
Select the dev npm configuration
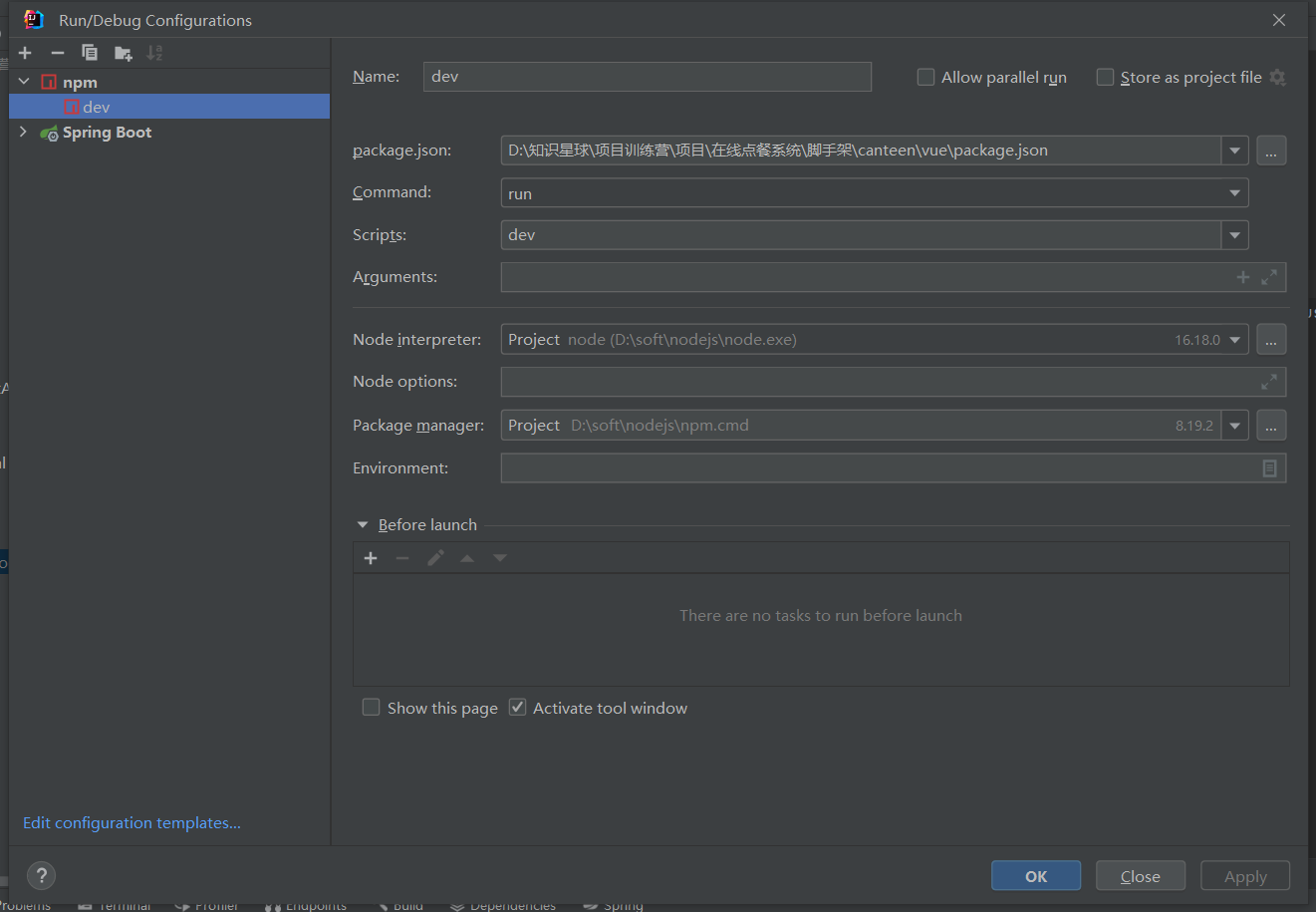click(169, 107)
